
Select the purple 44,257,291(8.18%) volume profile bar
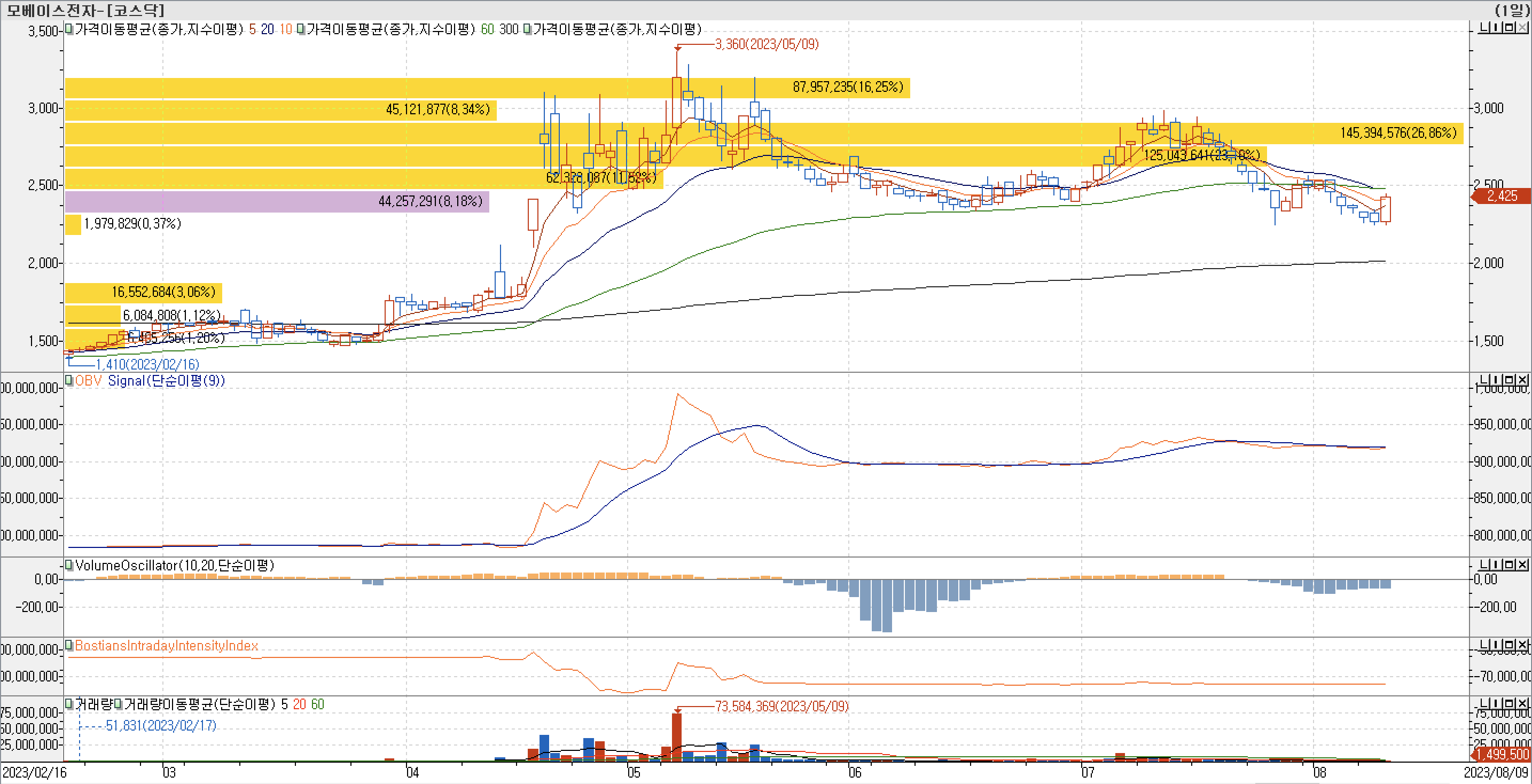(277, 201)
